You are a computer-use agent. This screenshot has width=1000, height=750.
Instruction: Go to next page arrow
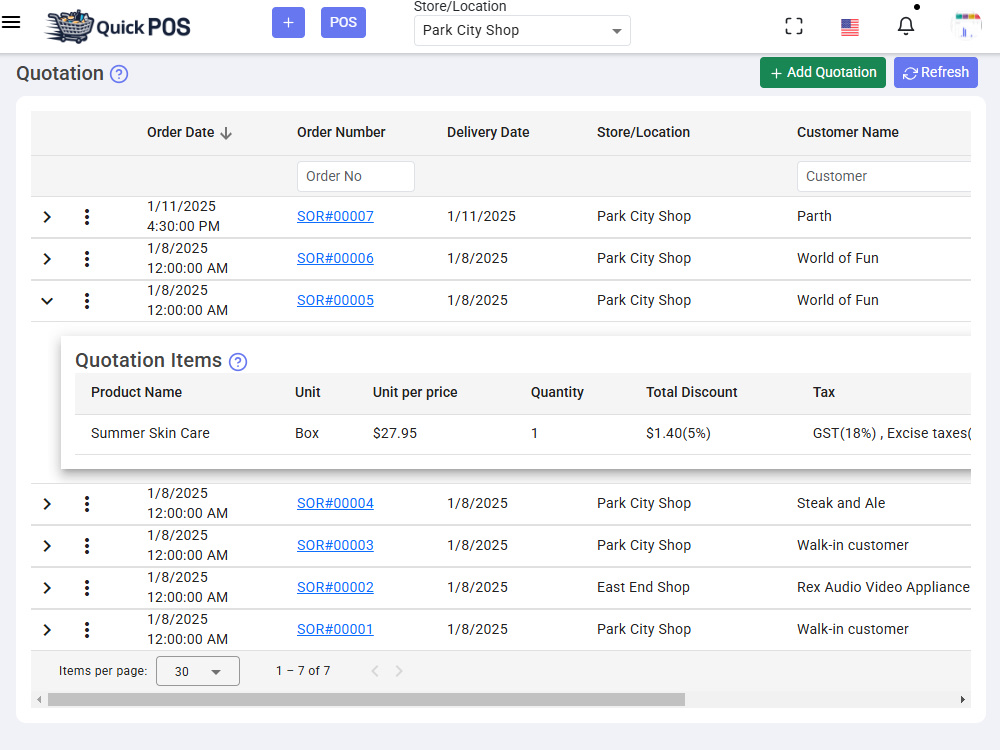(399, 671)
